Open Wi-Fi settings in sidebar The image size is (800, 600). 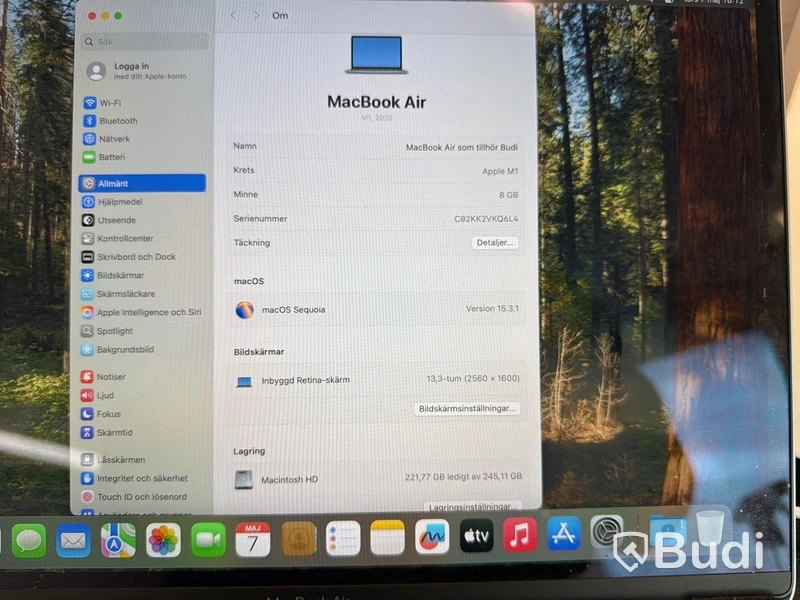coord(102,103)
